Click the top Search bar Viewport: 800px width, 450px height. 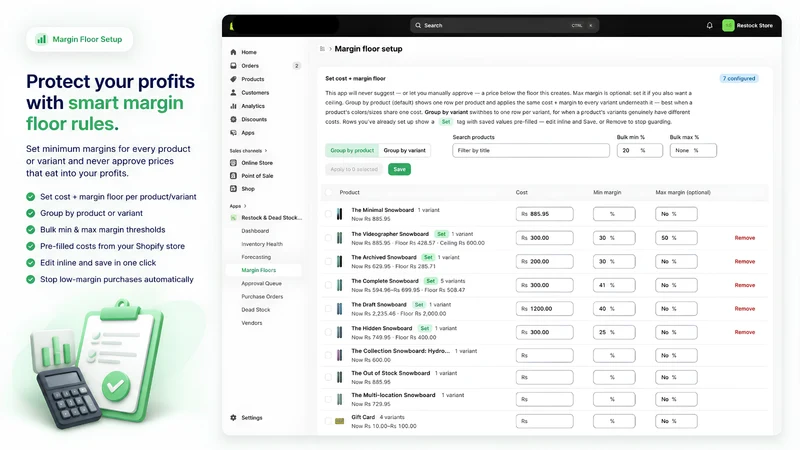click(x=504, y=25)
